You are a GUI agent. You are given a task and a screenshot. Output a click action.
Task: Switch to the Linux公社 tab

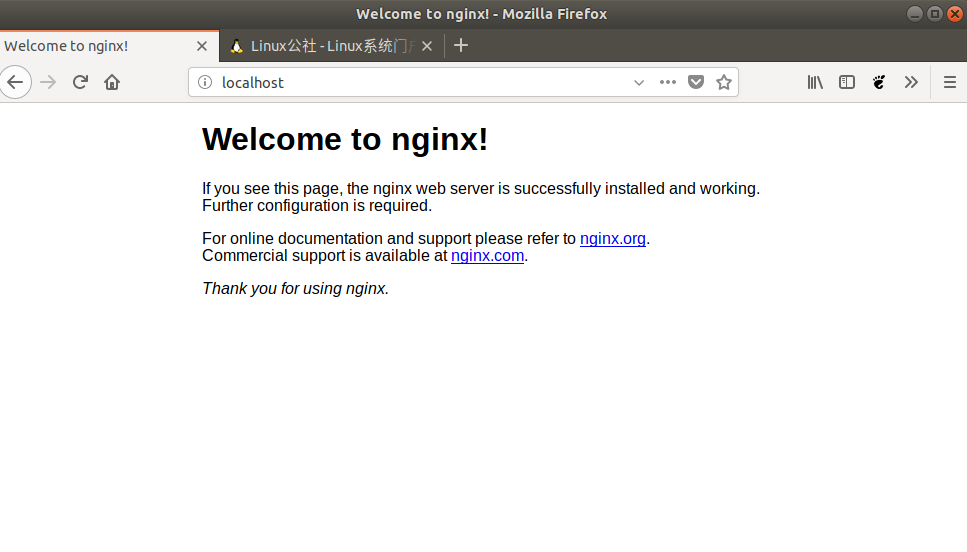point(331,46)
